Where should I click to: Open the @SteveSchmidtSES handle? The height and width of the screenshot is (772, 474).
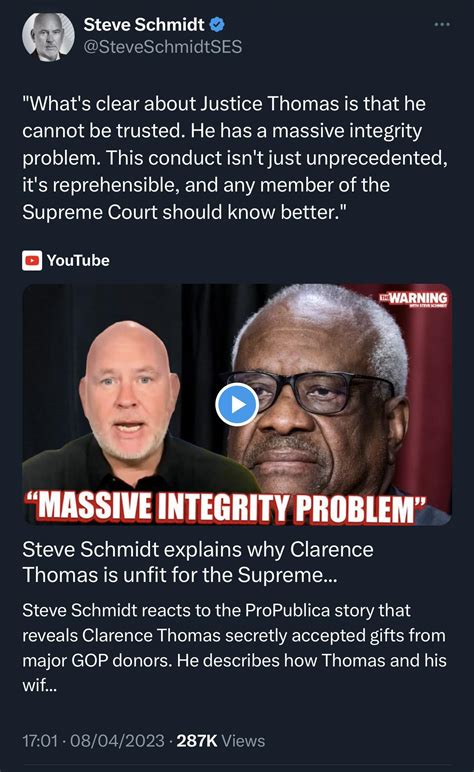pyautogui.click(x=162, y=47)
